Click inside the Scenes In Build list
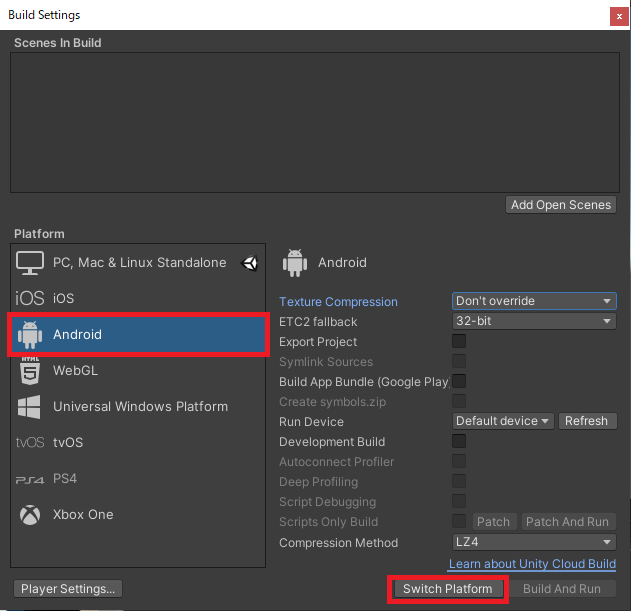631x611 pixels. pos(315,122)
